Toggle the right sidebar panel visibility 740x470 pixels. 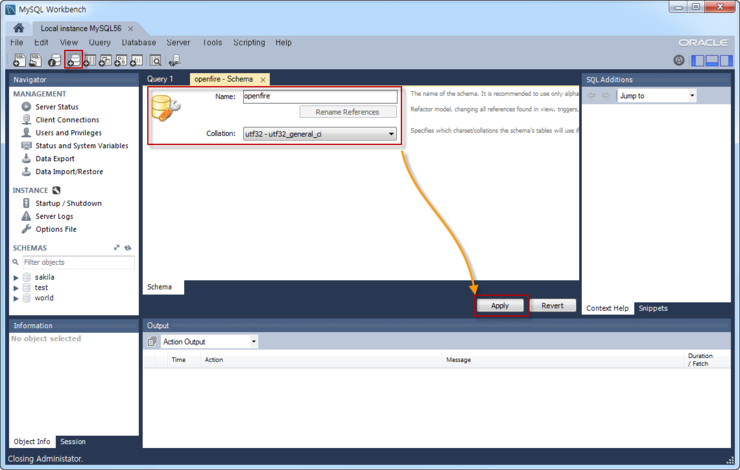click(x=726, y=60)
